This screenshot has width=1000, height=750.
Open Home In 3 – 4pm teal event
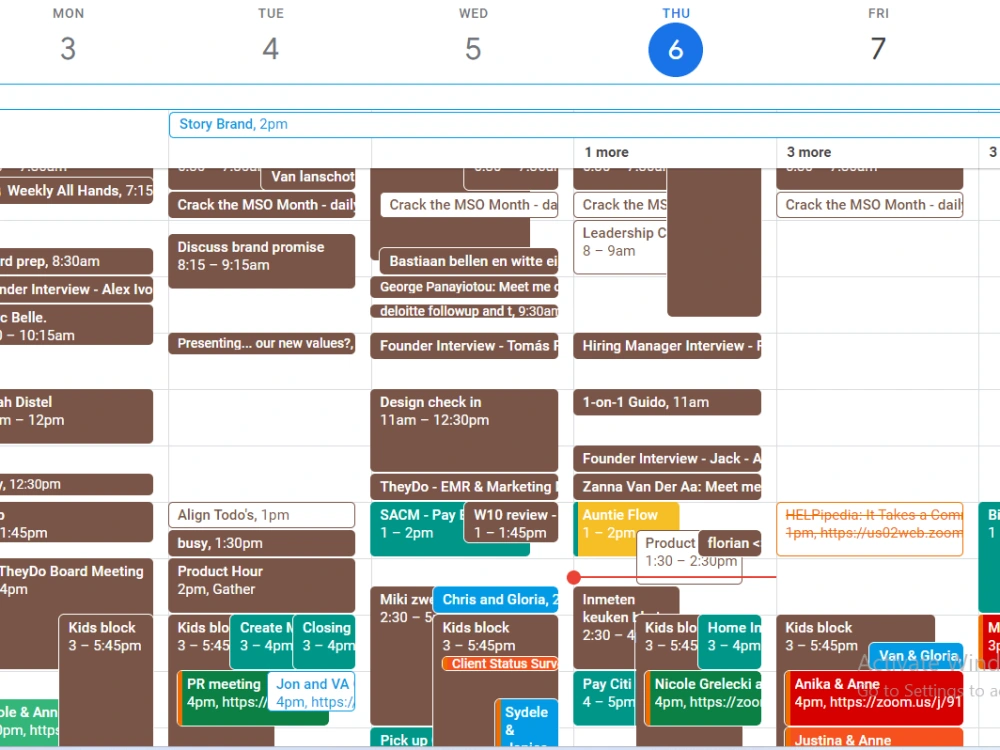[730, 642]
